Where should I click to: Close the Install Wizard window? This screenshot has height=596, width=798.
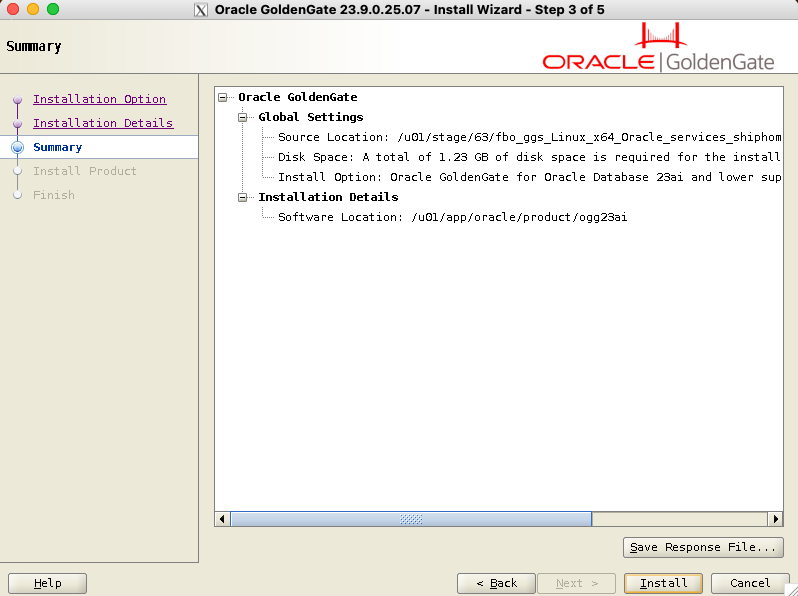pos(13,9)
